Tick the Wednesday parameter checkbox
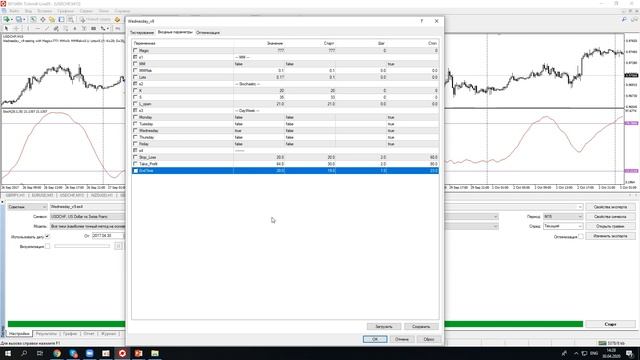This screenshot has height=360, width=640. pos(135,131)
